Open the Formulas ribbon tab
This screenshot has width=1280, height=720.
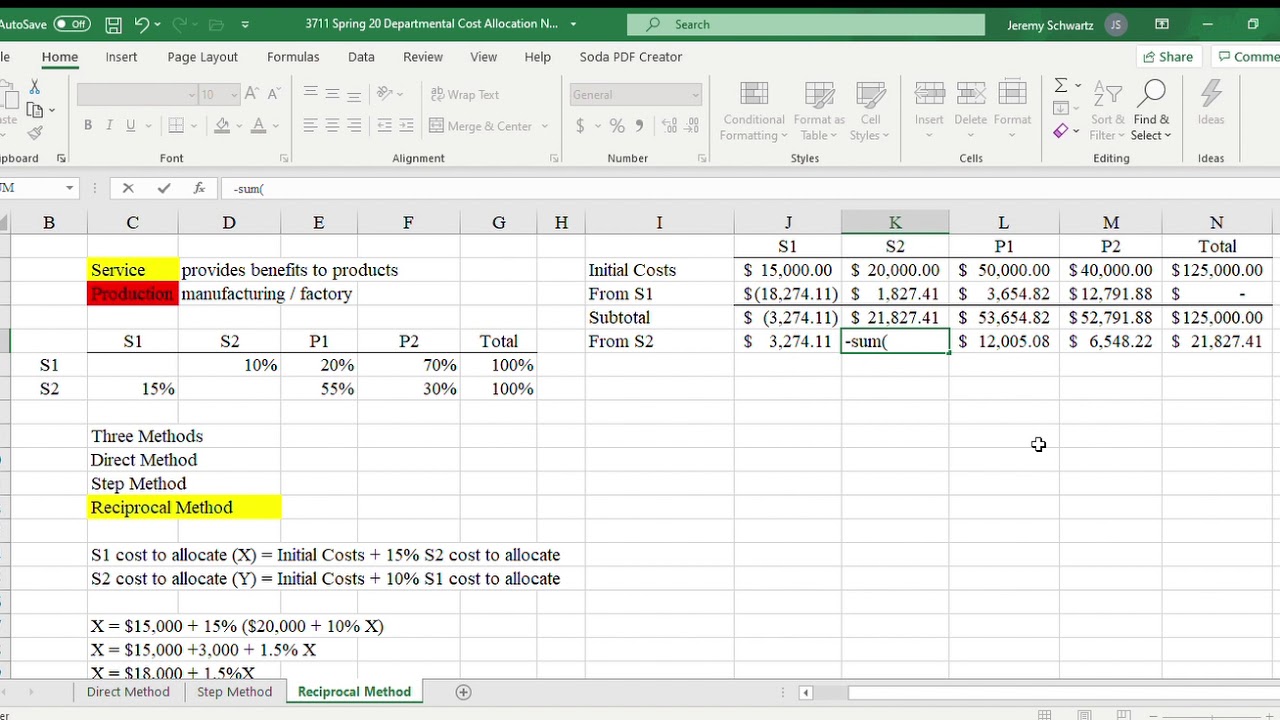293,57
